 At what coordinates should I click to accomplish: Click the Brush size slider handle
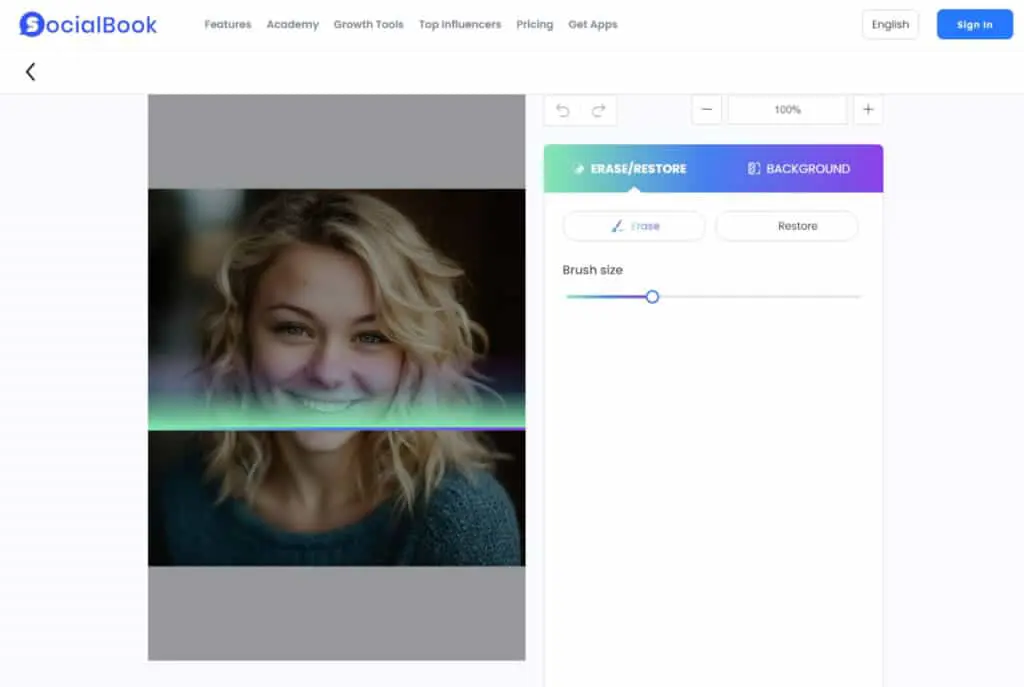tap(652, 297)
